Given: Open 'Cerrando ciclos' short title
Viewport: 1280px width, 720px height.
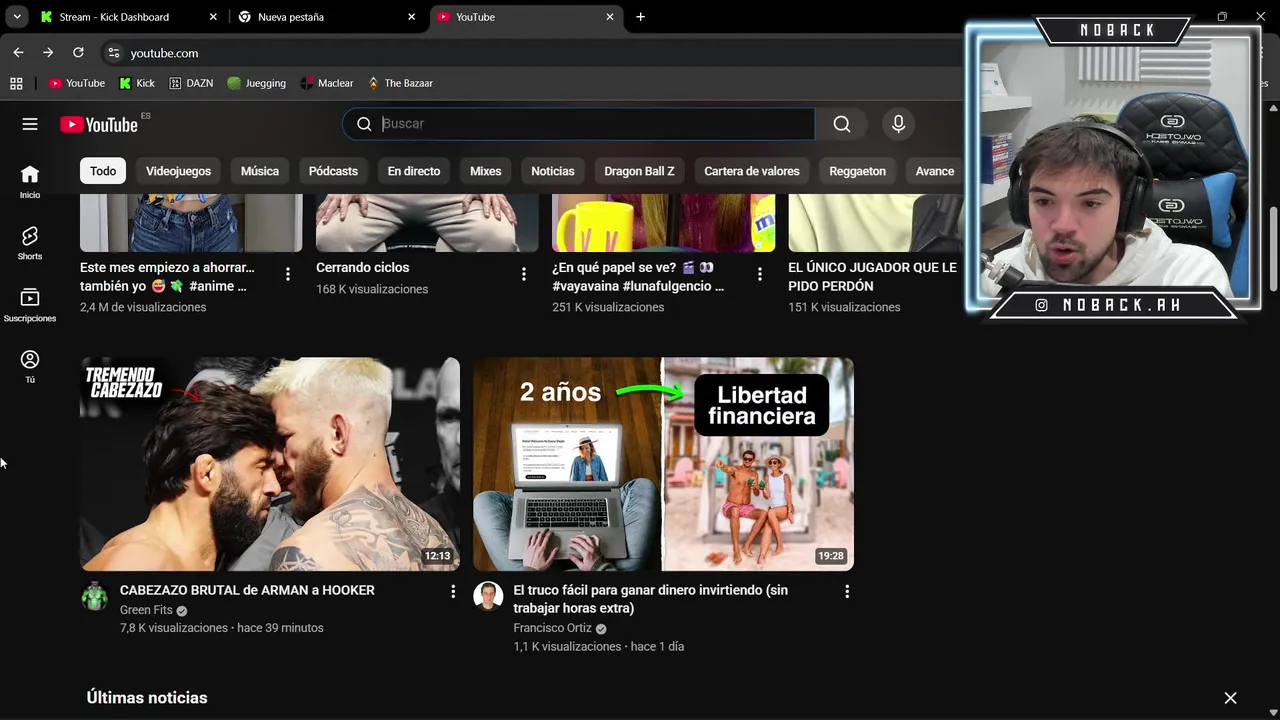Looking at the screenshot, I should click(x=362, y=267).
